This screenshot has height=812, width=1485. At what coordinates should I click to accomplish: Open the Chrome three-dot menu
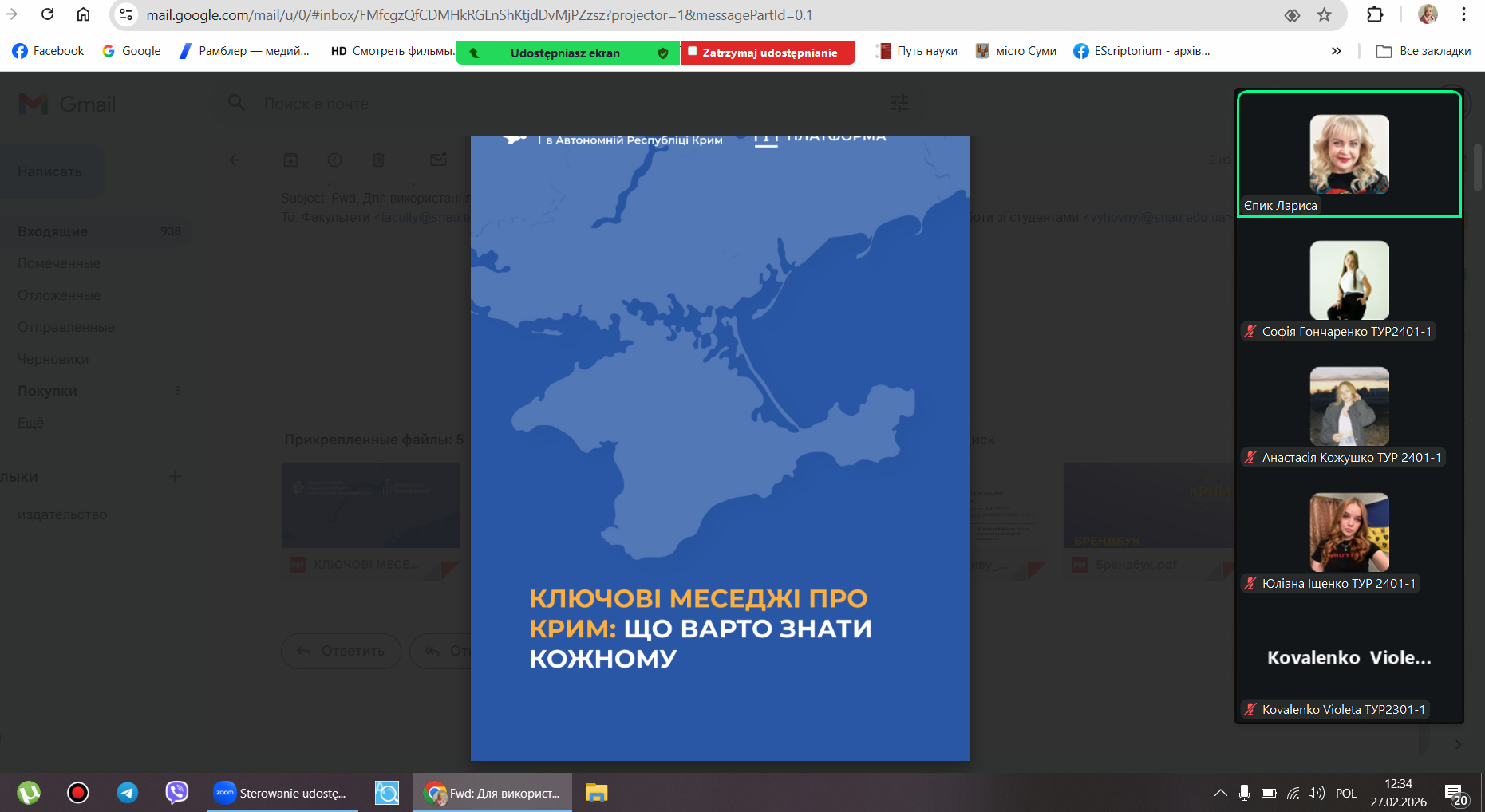(1463, 14)
